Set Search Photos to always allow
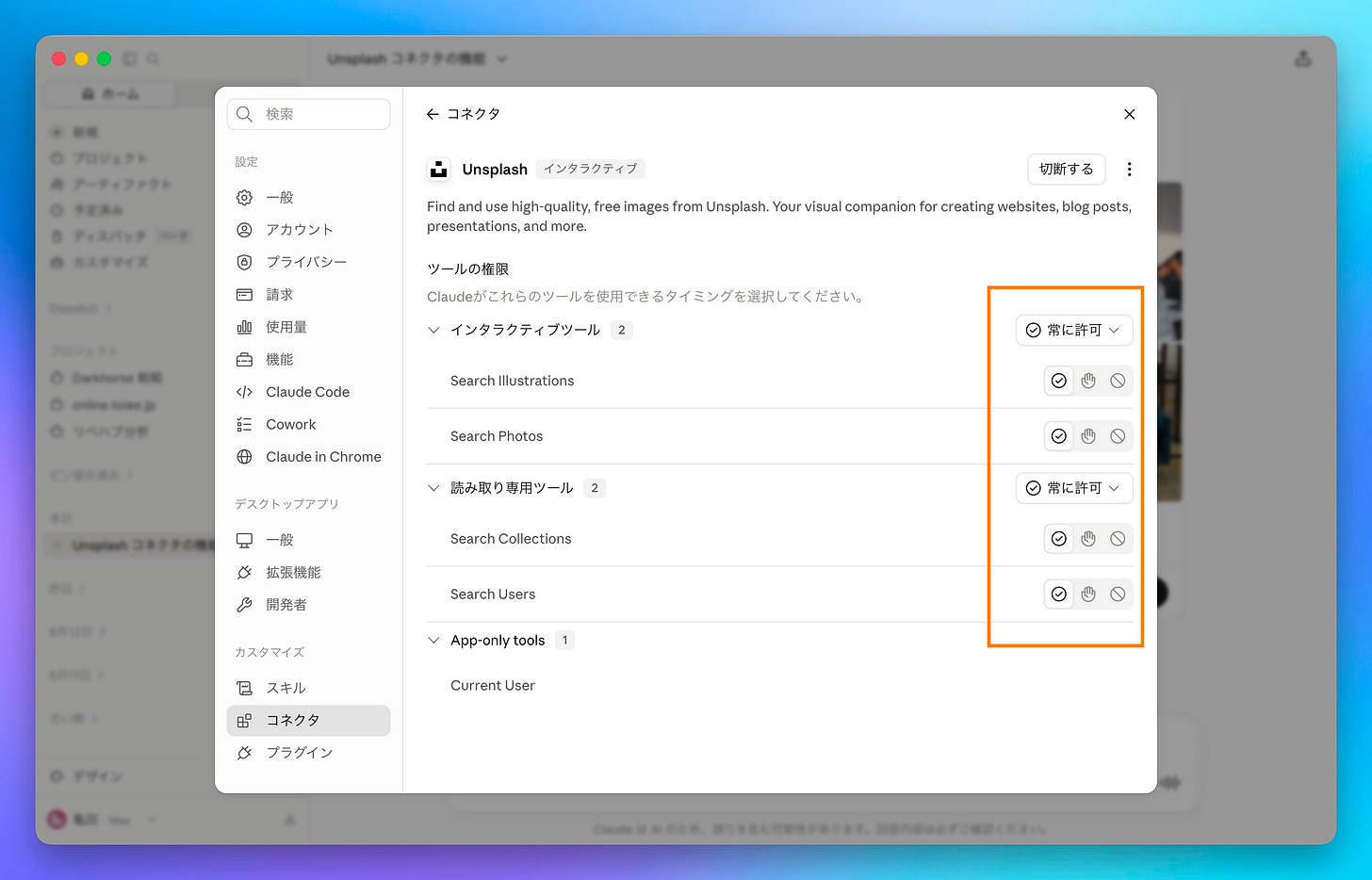 pos(1059,436)
